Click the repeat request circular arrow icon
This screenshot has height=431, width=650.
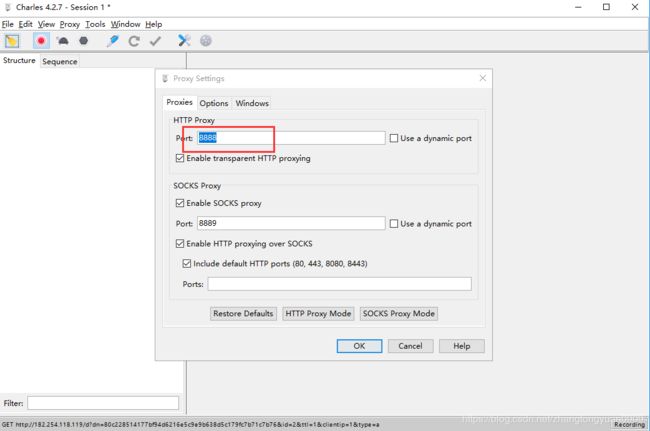tap(134, 41)
